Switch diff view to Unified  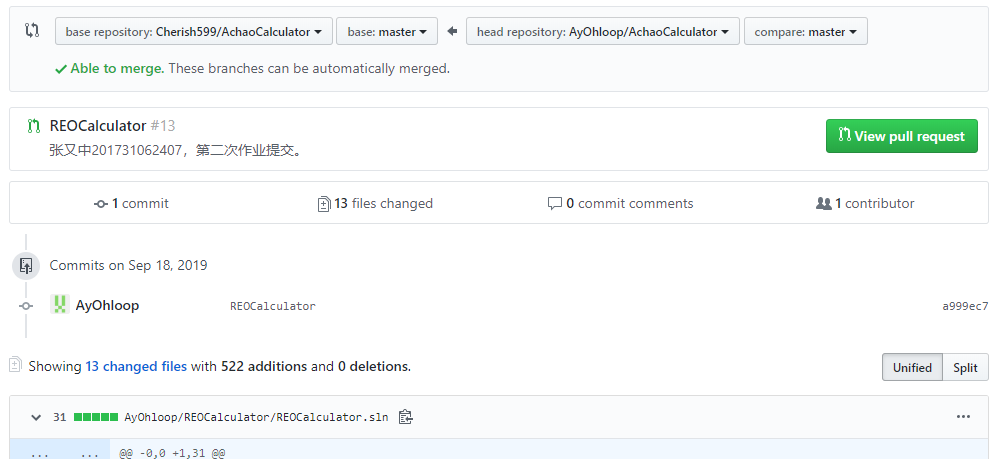(x=912, y=367)
